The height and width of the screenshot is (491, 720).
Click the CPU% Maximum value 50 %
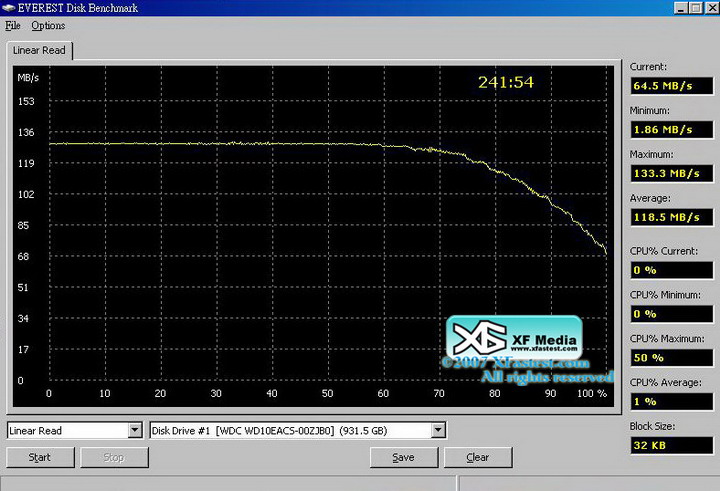click(x=672, y=358)
